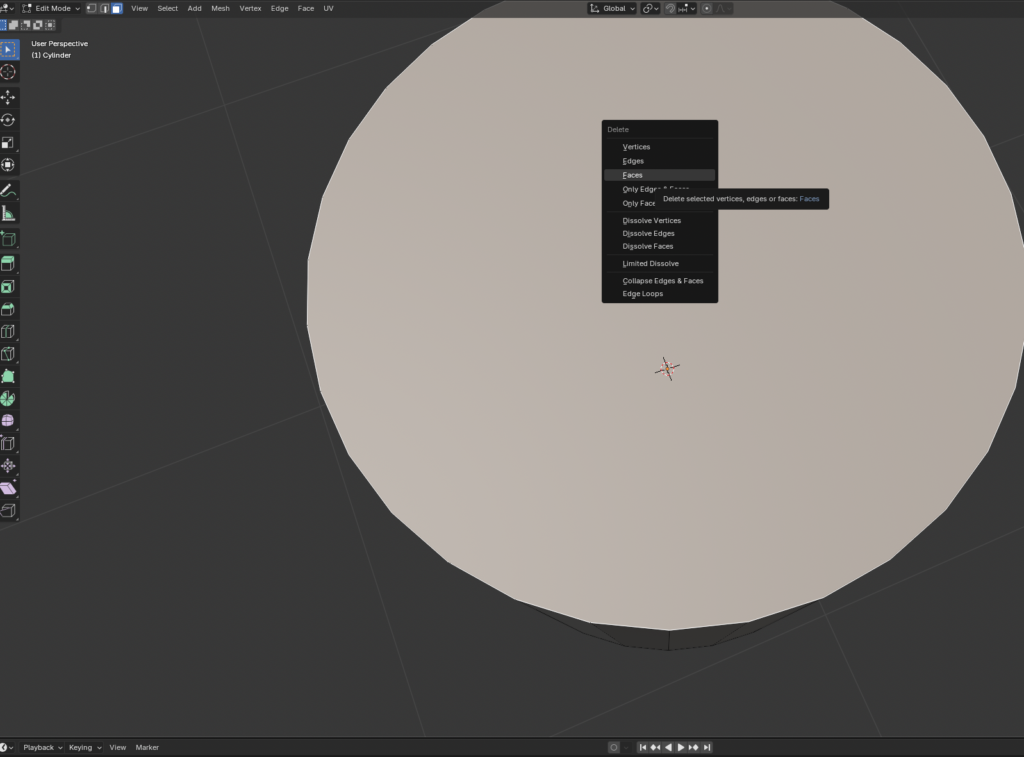
Task: Open the Mesh menu
Action: (x=220, y=8)
